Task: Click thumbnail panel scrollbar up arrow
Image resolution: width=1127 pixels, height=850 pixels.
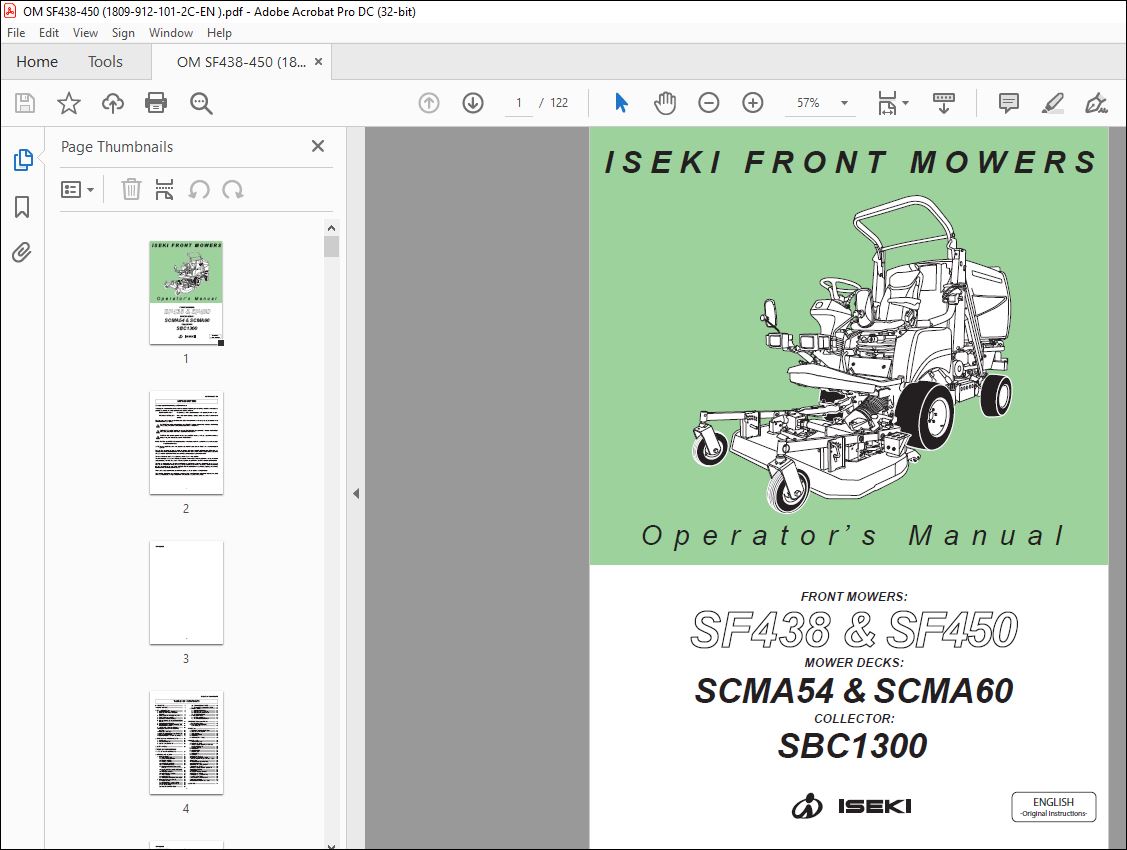Action: [331, 228]
